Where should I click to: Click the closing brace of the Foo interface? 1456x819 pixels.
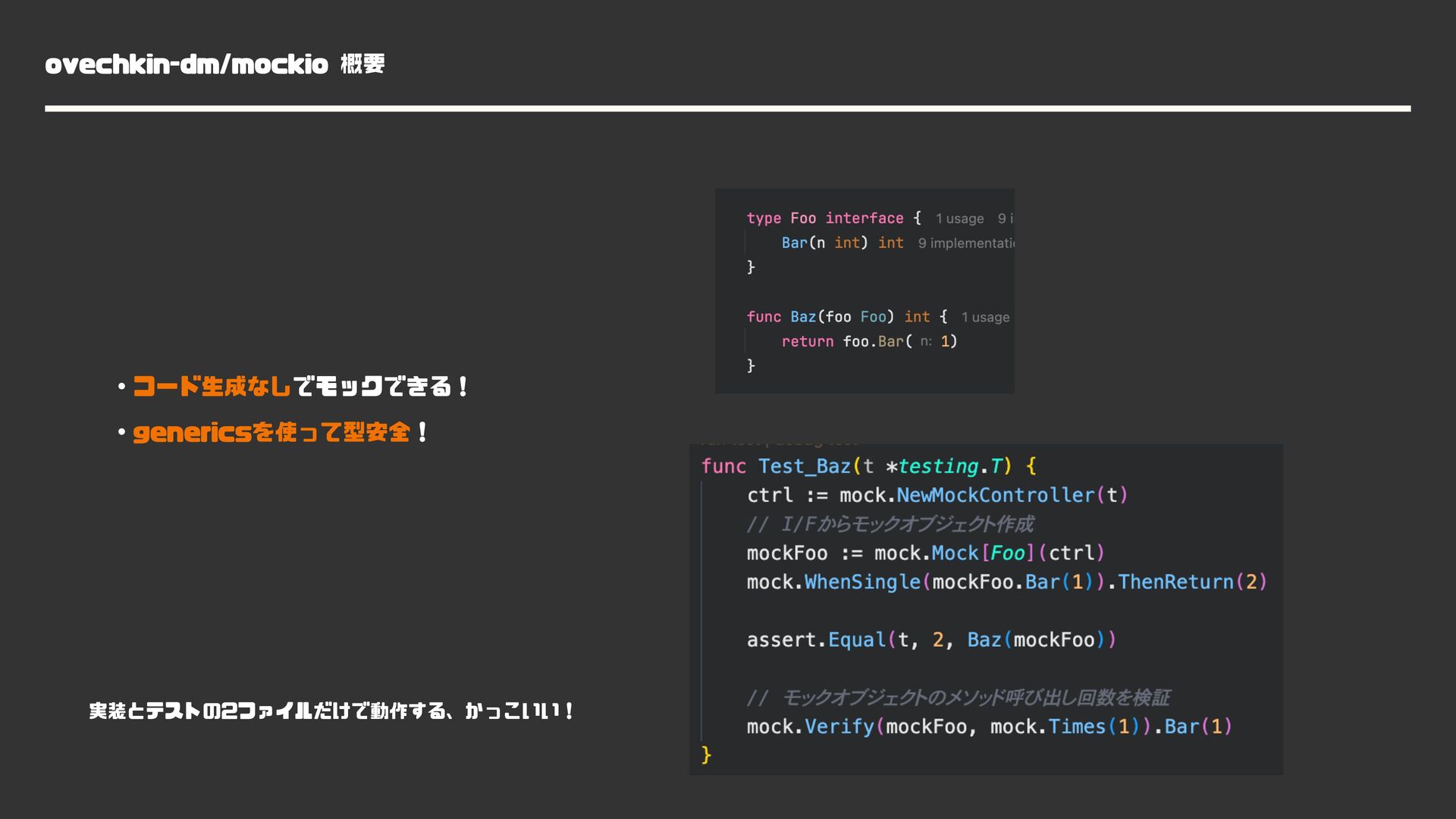pyautogui.click(x=751, y=267)
